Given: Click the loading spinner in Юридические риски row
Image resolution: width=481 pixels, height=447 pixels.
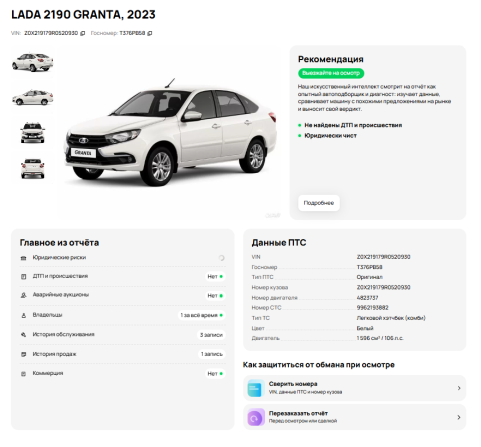Looking at the screenshot, I should [221, 258].
